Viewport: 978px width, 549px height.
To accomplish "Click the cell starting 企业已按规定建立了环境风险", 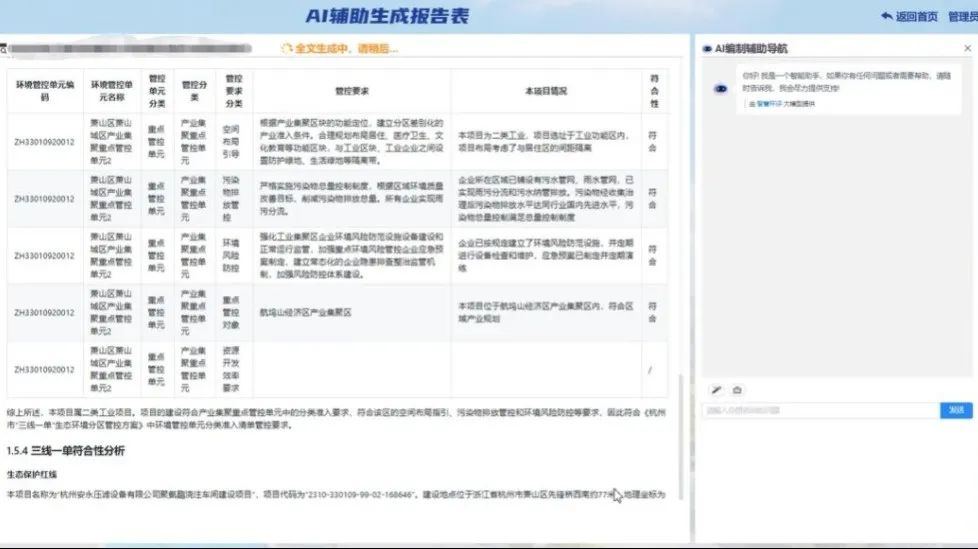I will 546,255.
